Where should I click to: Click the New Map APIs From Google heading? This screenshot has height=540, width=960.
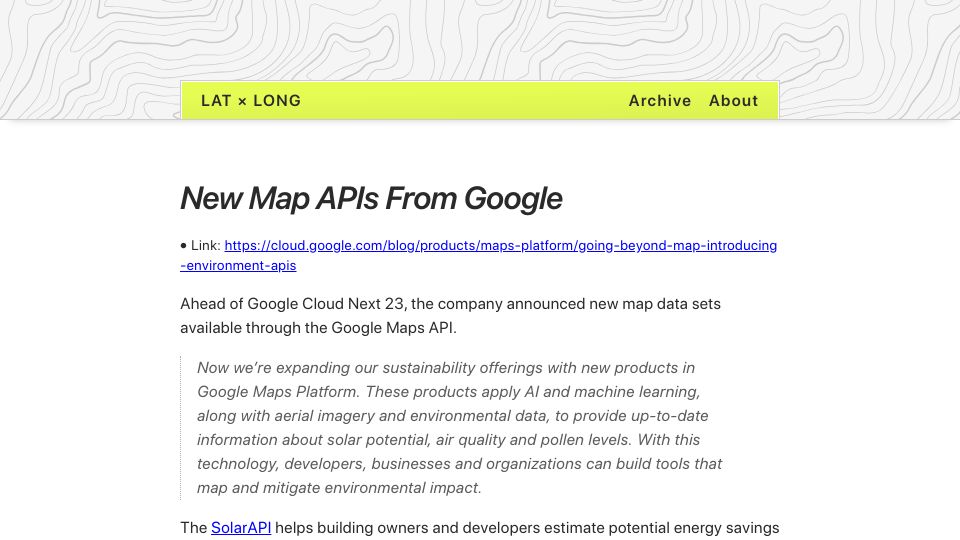coord(371,198)
